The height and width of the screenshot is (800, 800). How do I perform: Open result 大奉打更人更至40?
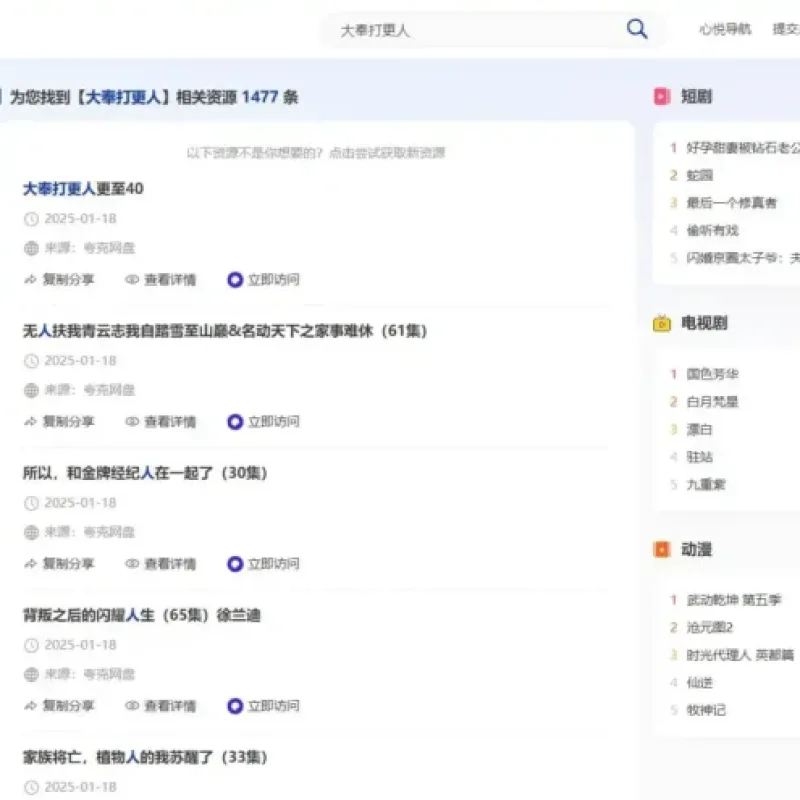click(x=83, y=189)
